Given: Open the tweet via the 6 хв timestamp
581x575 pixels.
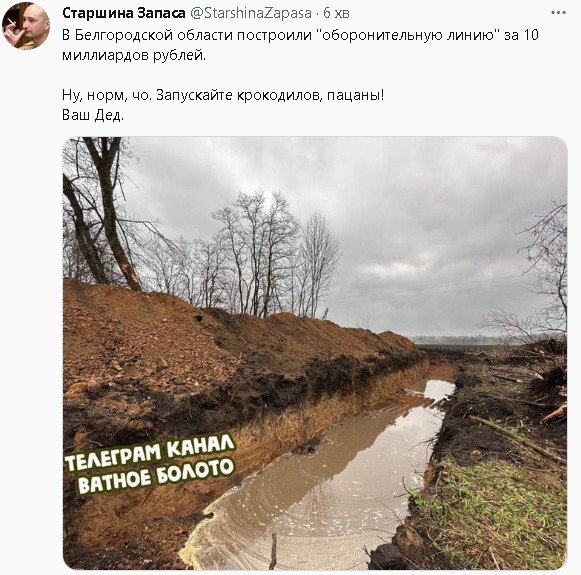Looking at the screenshot, I should point(336,13).
